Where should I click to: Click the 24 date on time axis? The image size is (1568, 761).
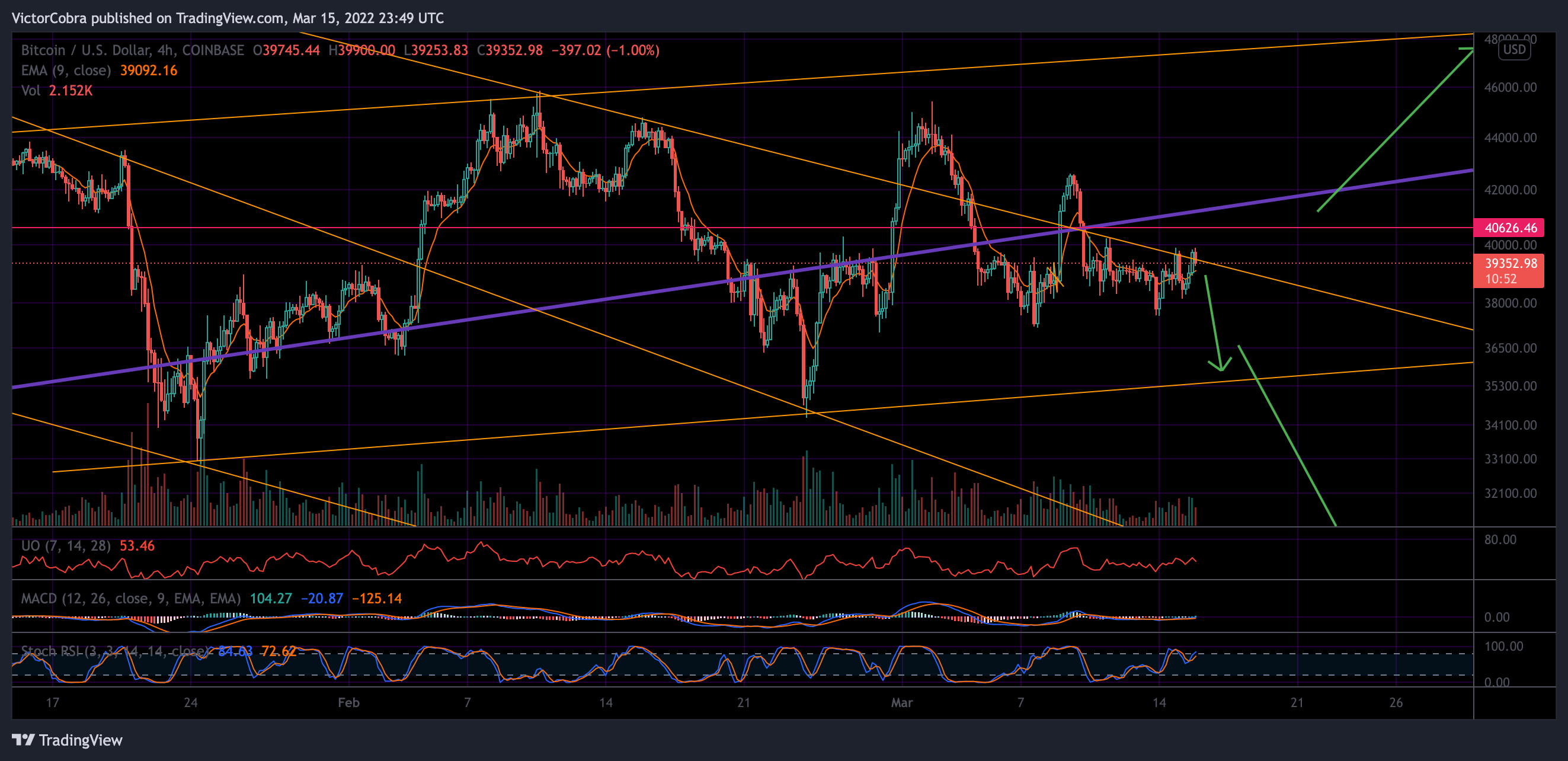click(191, 702)
